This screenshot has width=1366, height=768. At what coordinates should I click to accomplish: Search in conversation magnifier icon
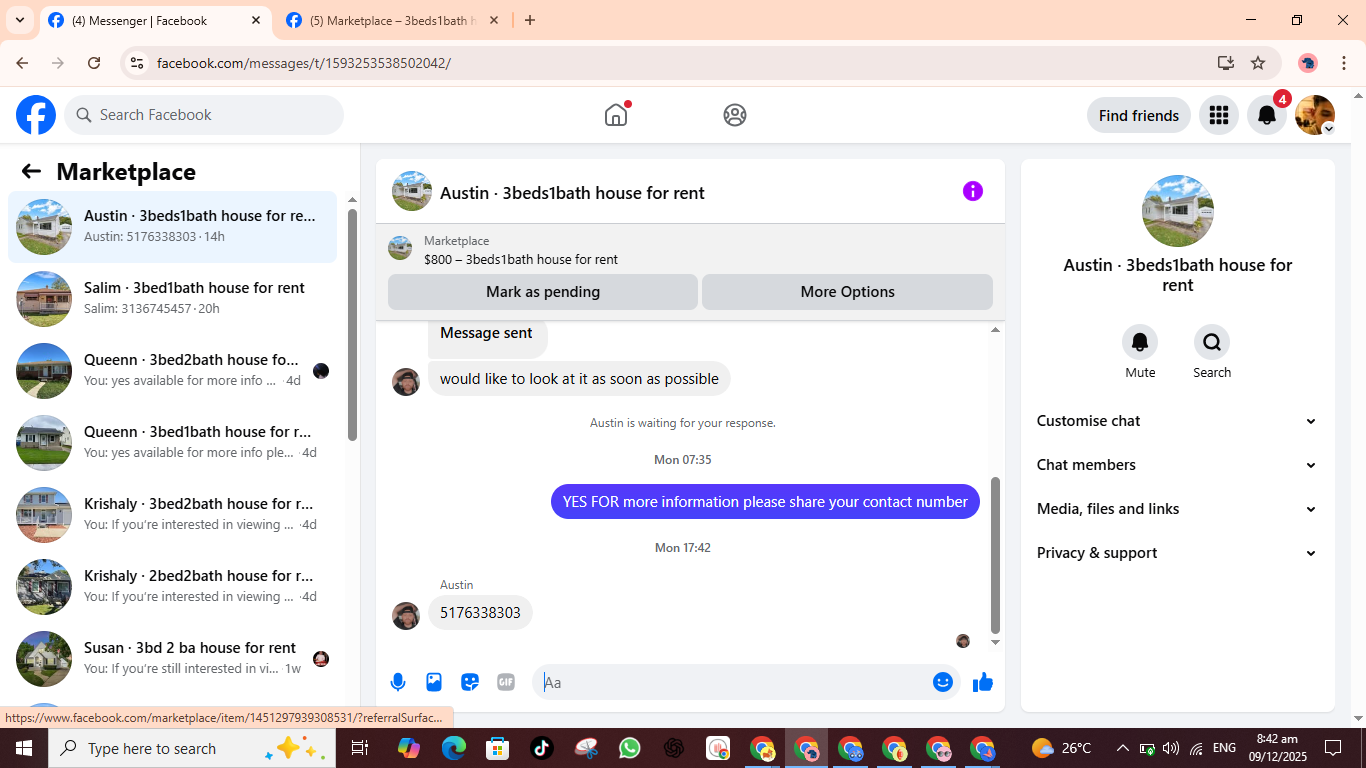point(1212,342)
